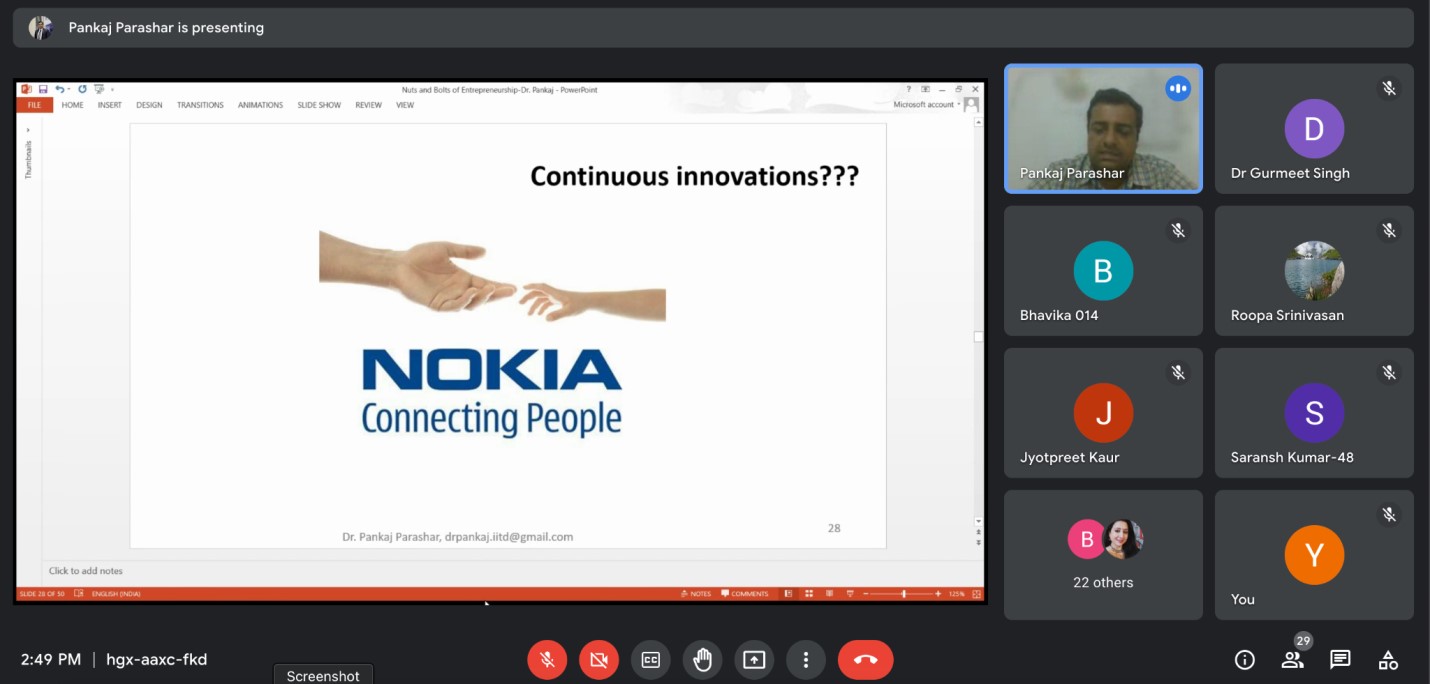Screen dimensions: 1430x684
Task: Open the SLIDE SHOW ribbon tab
Action: [319, 105]
